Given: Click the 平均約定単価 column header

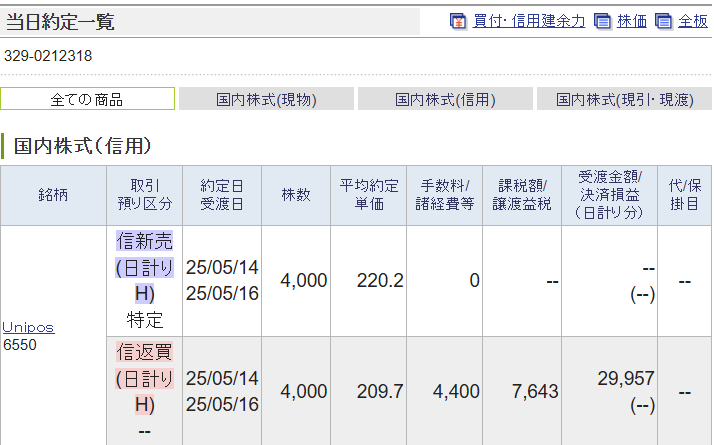Looking at the screenshot, I should (369, 195).
